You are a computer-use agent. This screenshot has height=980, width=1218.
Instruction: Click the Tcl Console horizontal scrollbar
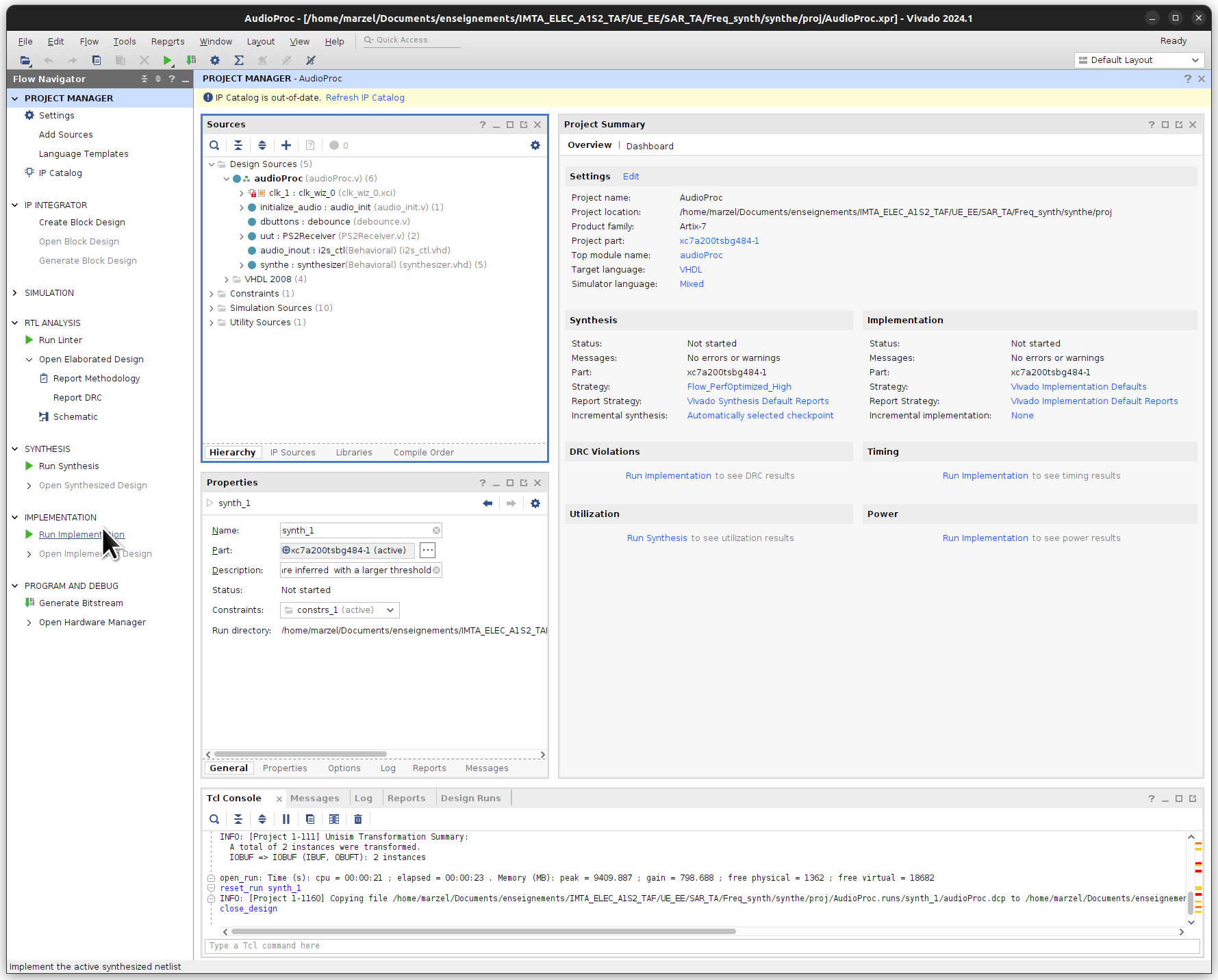483,931
